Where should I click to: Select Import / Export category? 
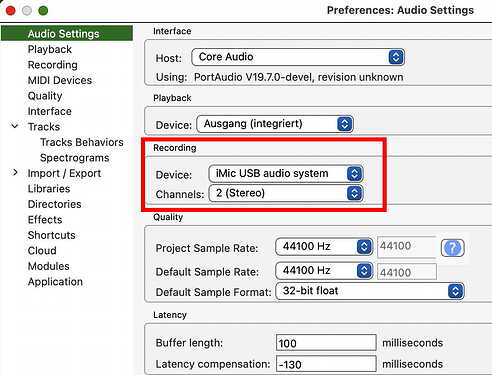64,173
